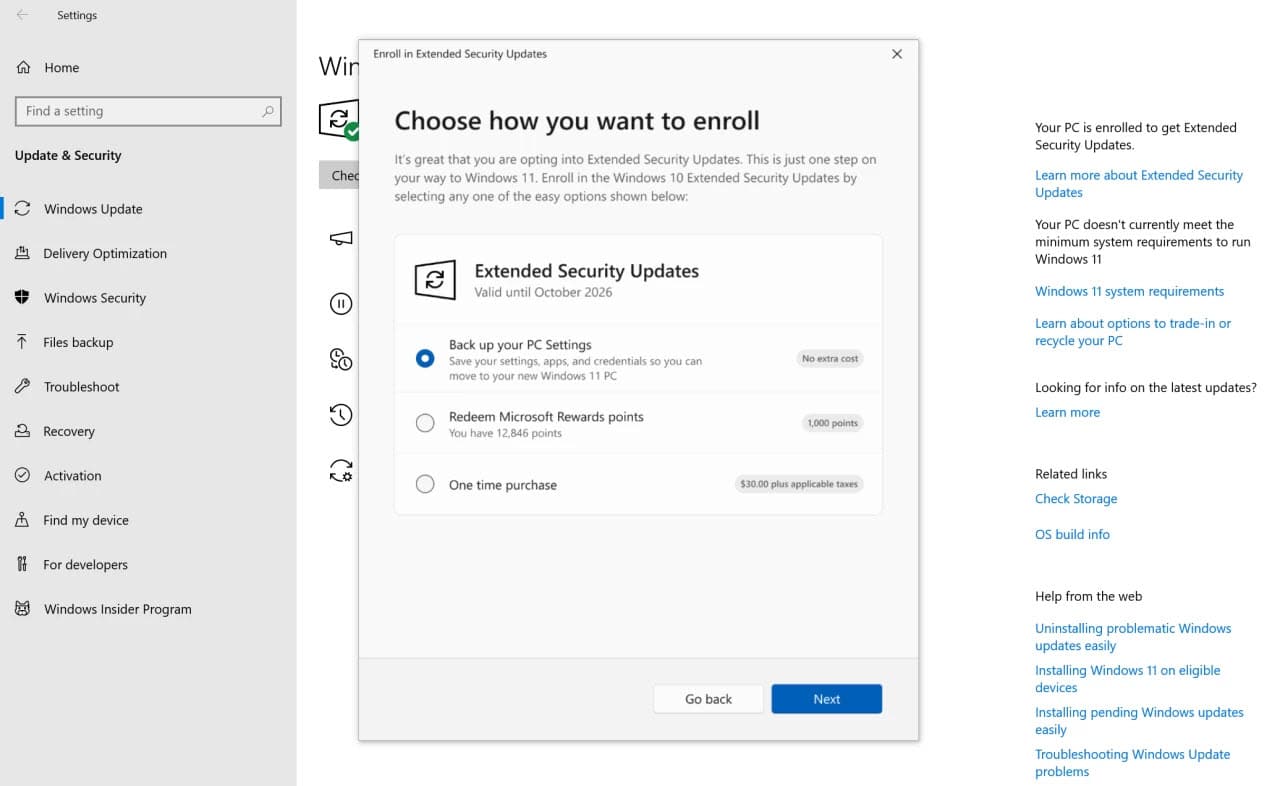This screenshot has width=1280, height=786.
Task: Go to For developers section
Action: pyautogui.click(x=85, y=565)
